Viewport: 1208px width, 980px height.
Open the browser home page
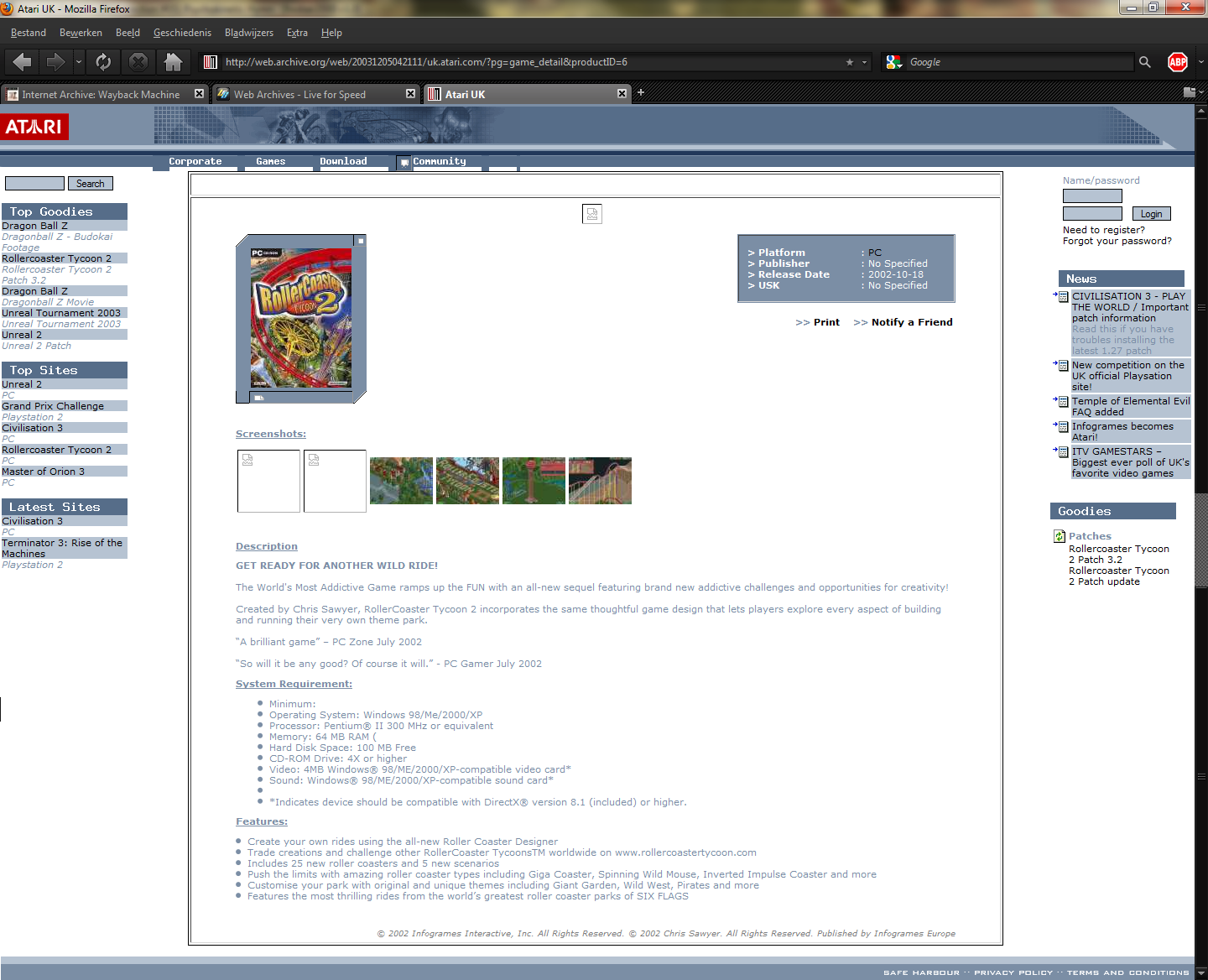(173, 61)
